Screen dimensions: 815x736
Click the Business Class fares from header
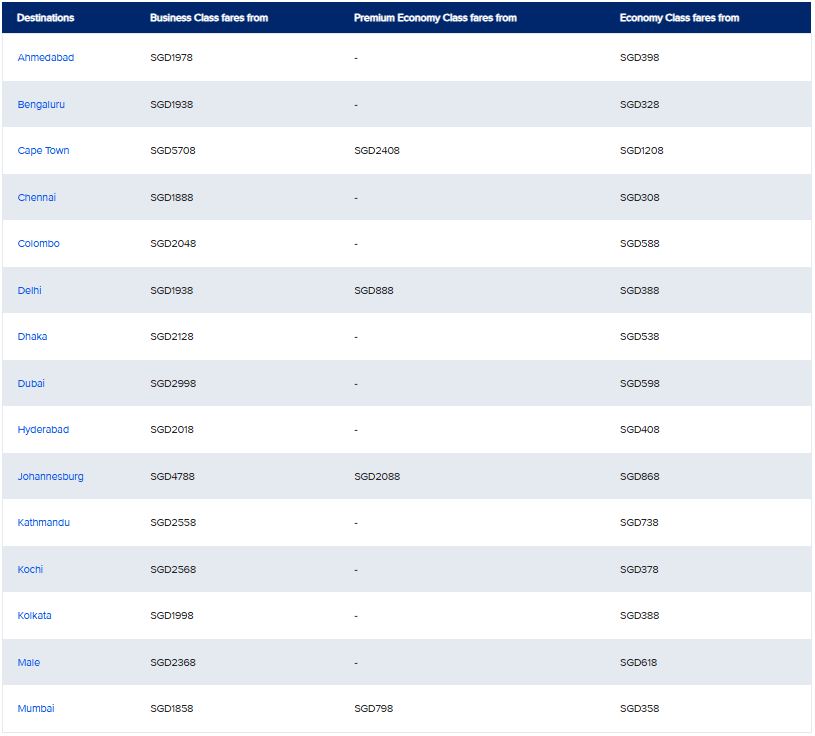coord(209,18)
